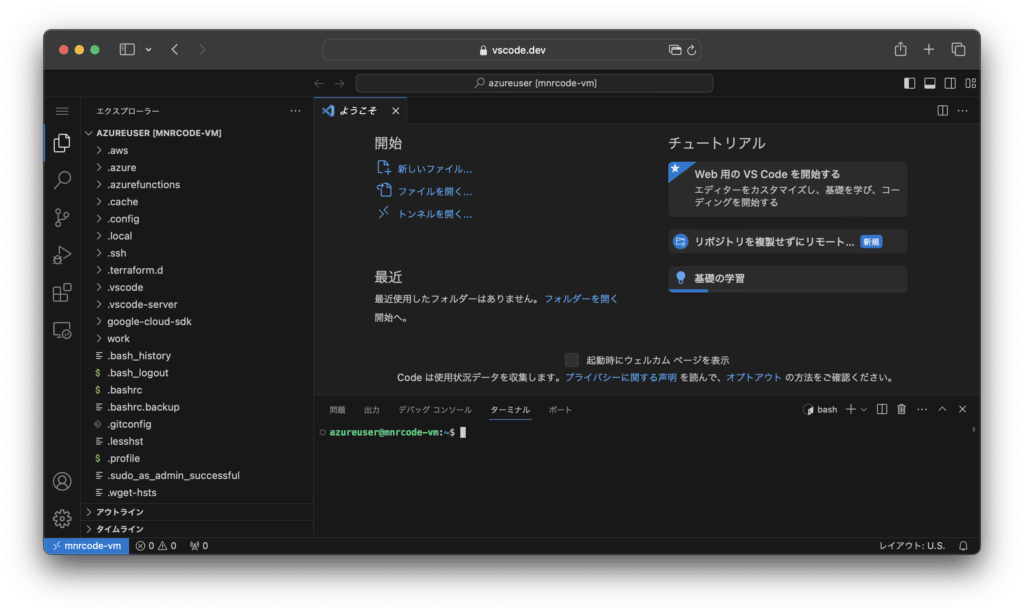Open the Extensions view
Screen dimensions: 1024x612
(x=62, y=293)
